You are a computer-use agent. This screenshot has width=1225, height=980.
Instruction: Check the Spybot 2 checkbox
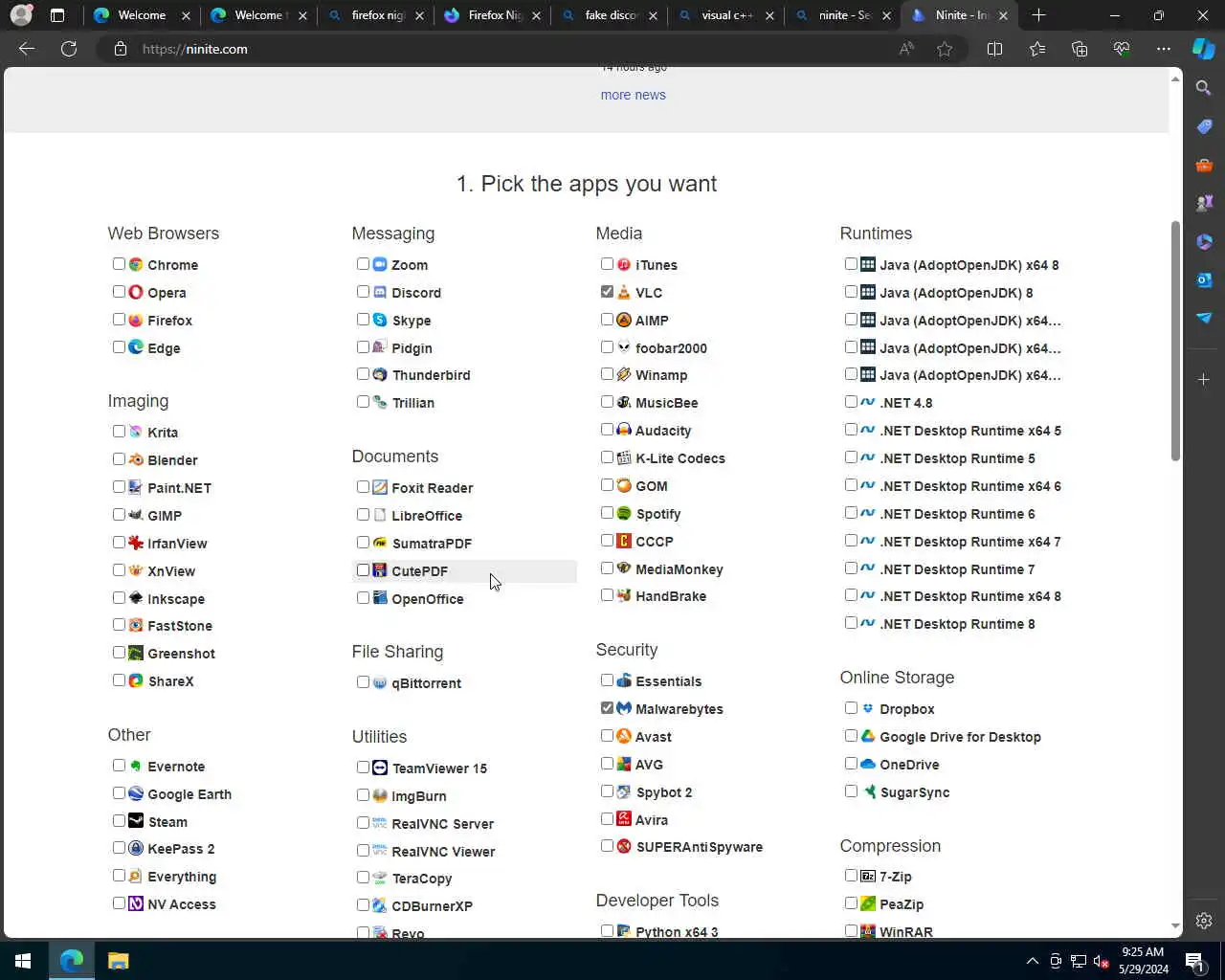click(x=607, y=791)
